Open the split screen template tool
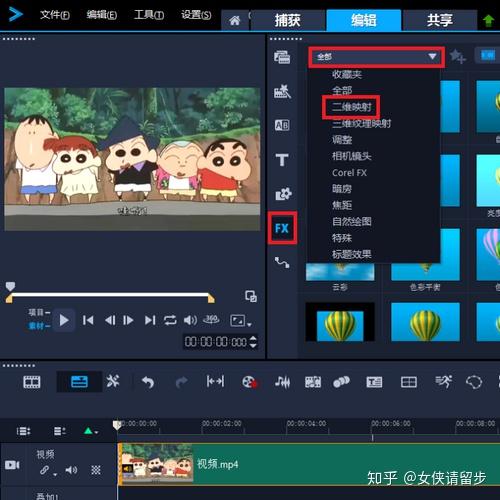The height and width of the screenshot is (500, 500). (x=409, y=382)
